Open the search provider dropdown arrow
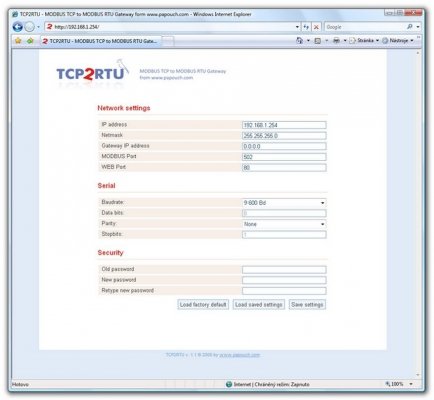The width and height of the screenshot is (434, 400). tap(418, 27)
